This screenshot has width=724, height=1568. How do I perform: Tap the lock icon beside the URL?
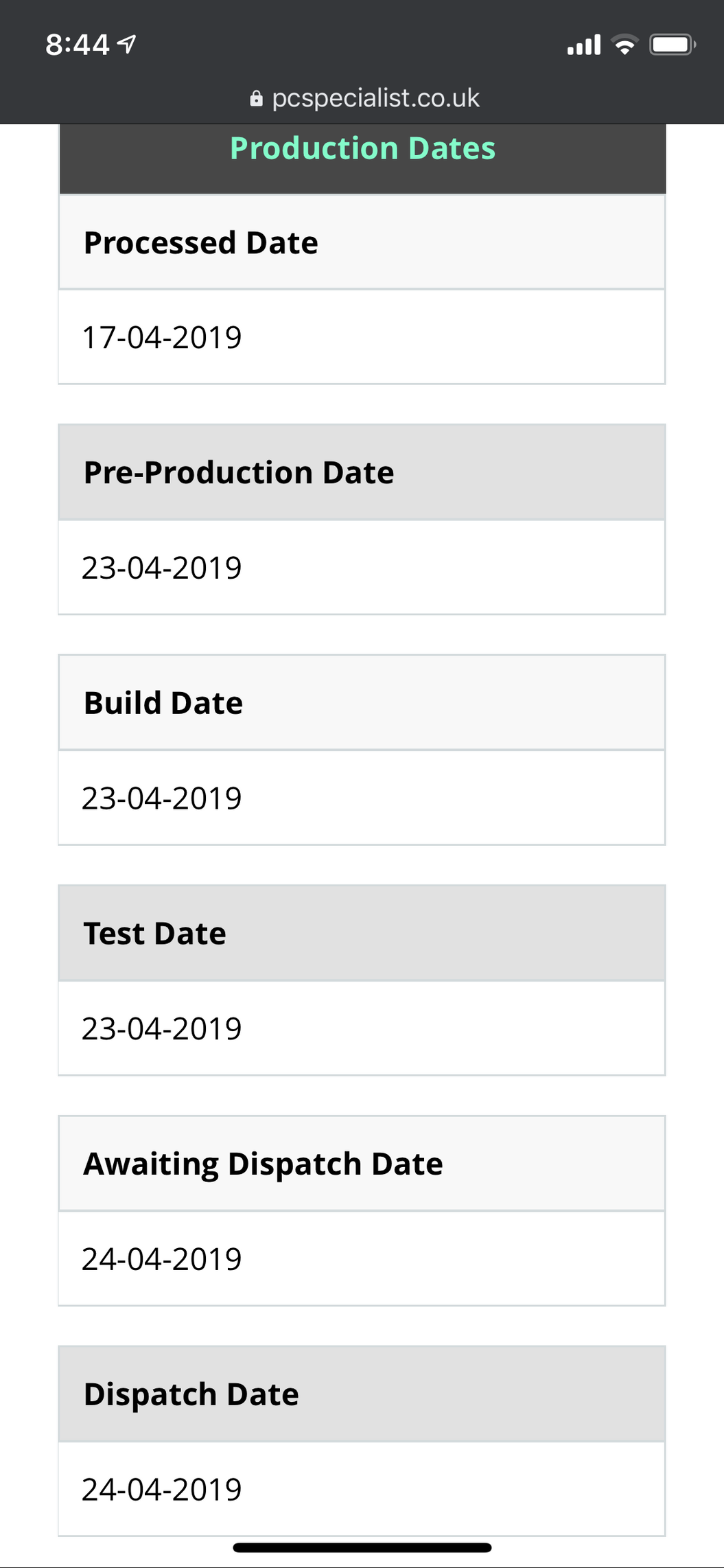(256, 99)
